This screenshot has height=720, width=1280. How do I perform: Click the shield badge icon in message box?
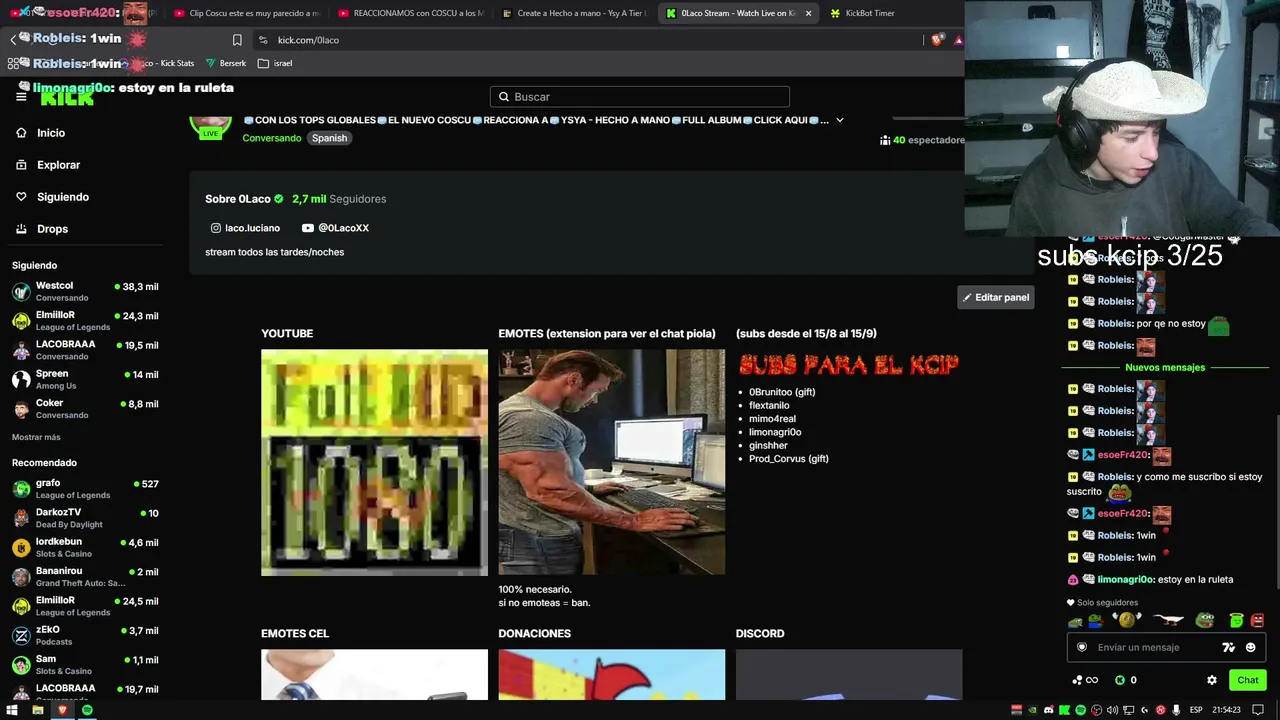[x=1082, y=647]
